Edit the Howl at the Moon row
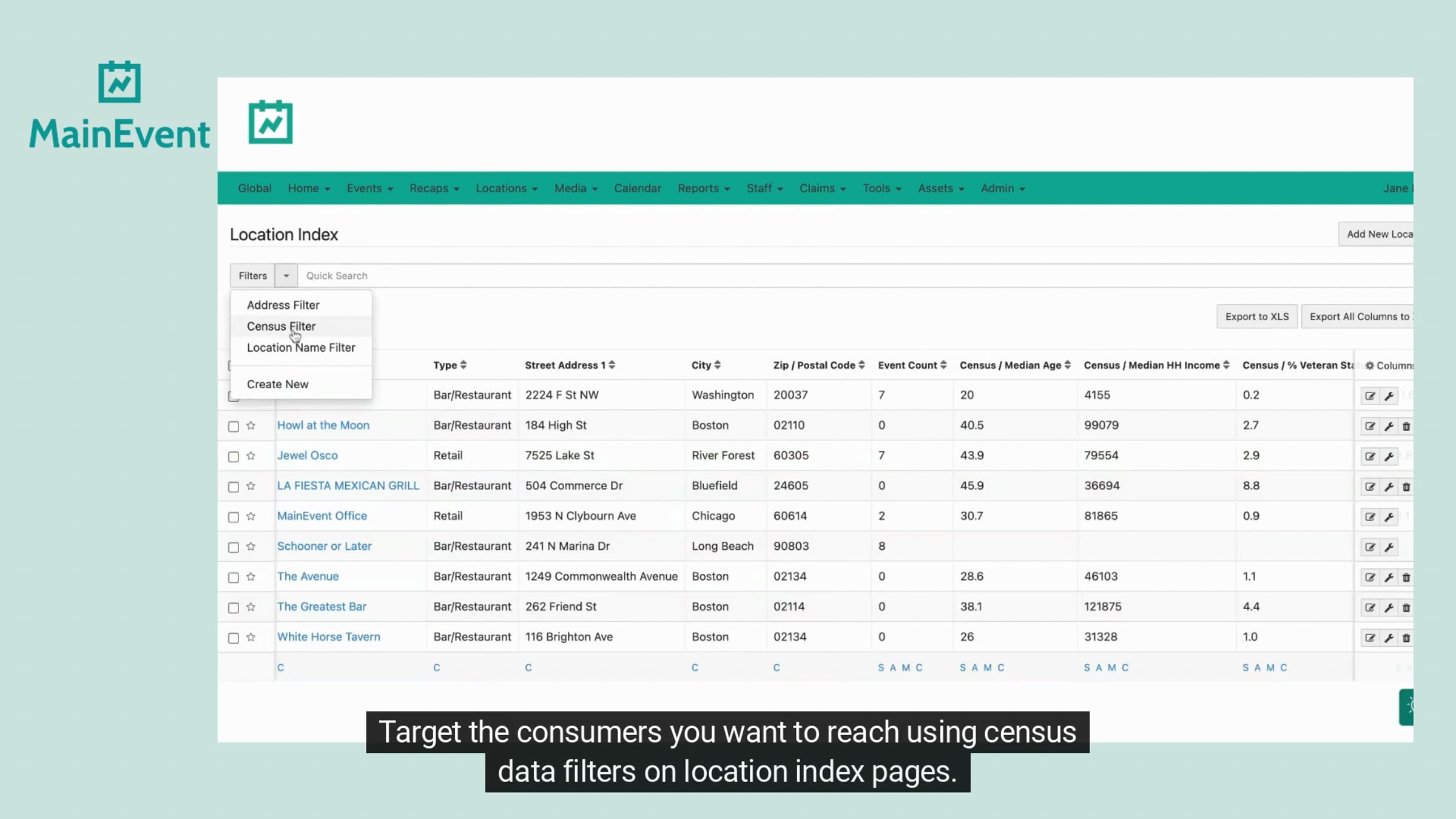The image size is (1456, 819). pos(1370,426)
